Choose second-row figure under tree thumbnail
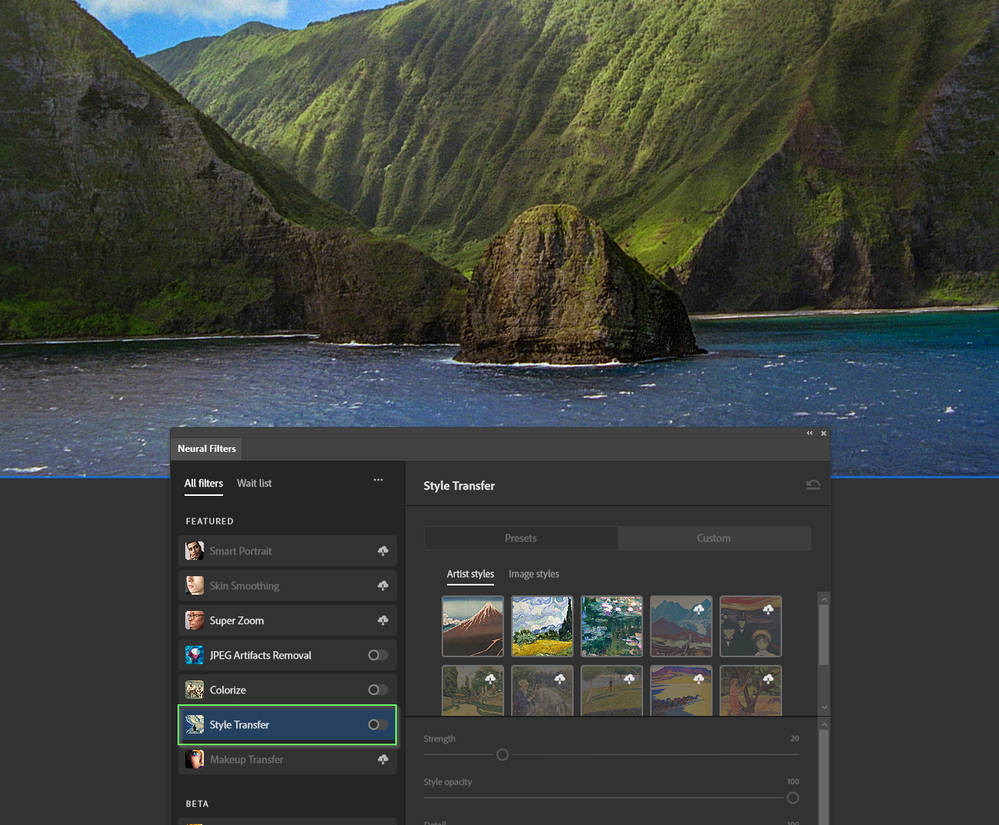Viewport: 999px width, 825px height. tap(751, 691)
